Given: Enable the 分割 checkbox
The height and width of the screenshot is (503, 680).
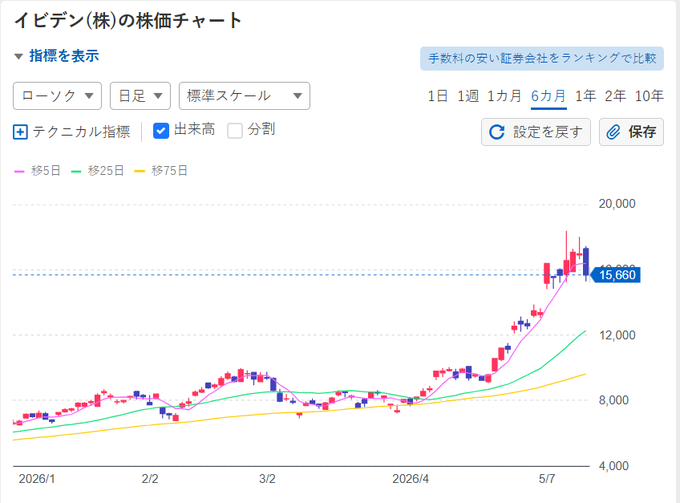Looking at the screenshot, I should (235, 131).
